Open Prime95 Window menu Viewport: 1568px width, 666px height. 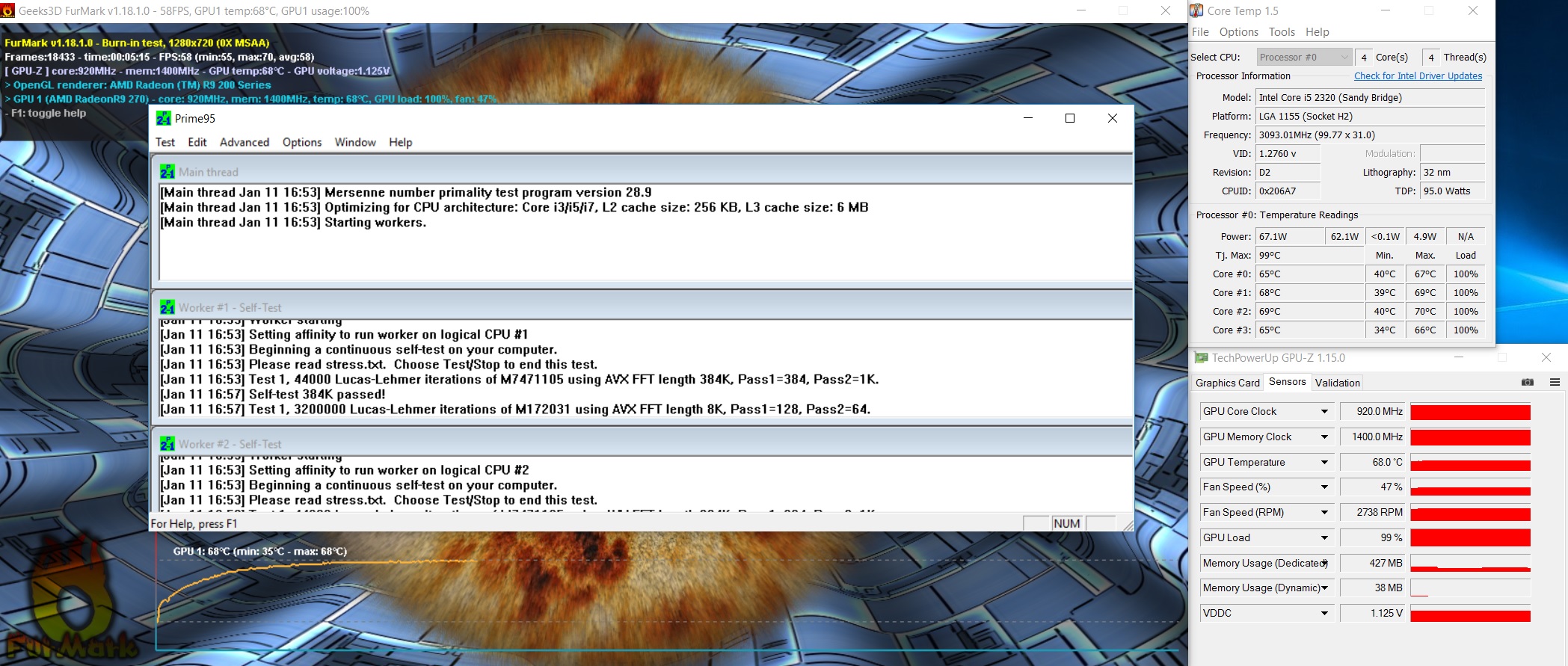pos(355,142)
